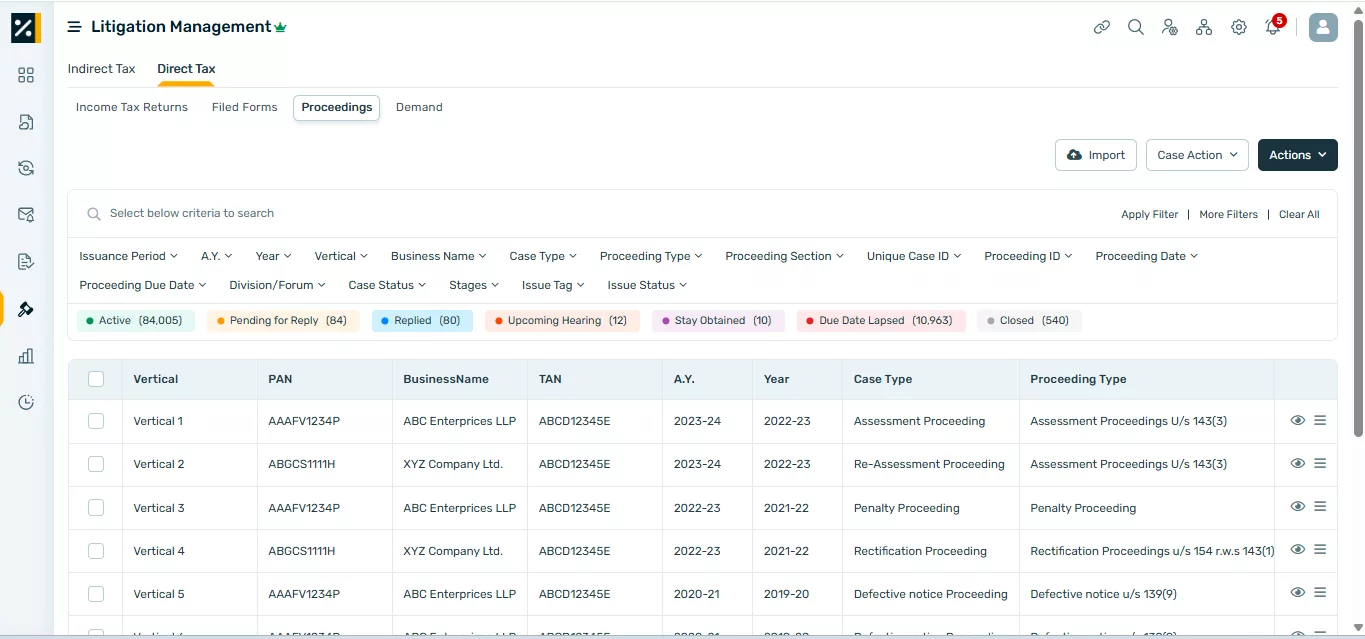Click the Clear All link
Screen dimensions: 1365x639
coord(1298,214)
